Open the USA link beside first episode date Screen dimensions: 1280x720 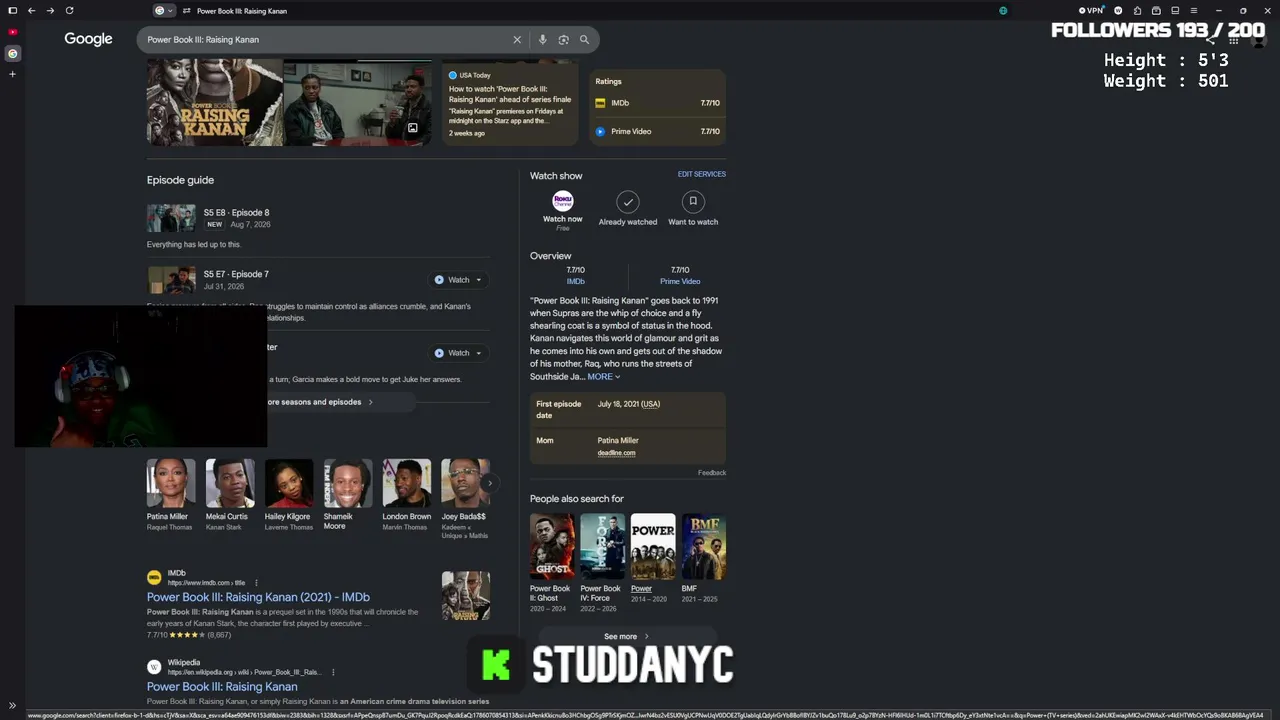click(651, 404)
